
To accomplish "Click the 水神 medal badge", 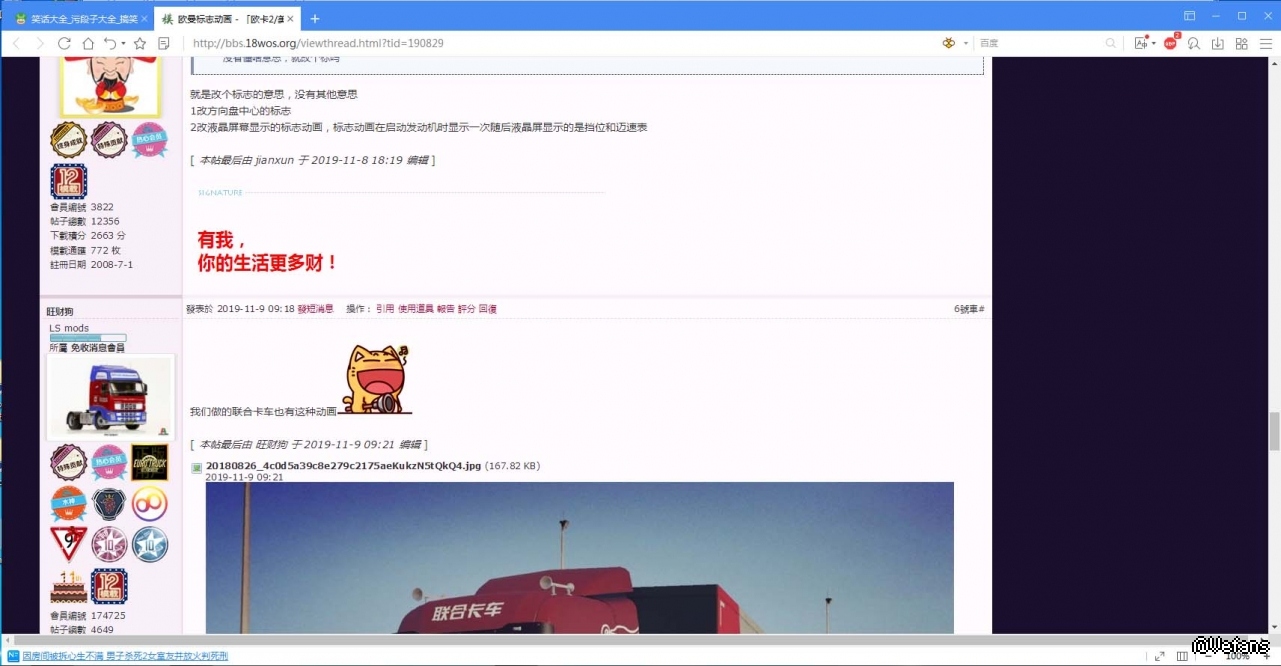I will click(69, 504).
